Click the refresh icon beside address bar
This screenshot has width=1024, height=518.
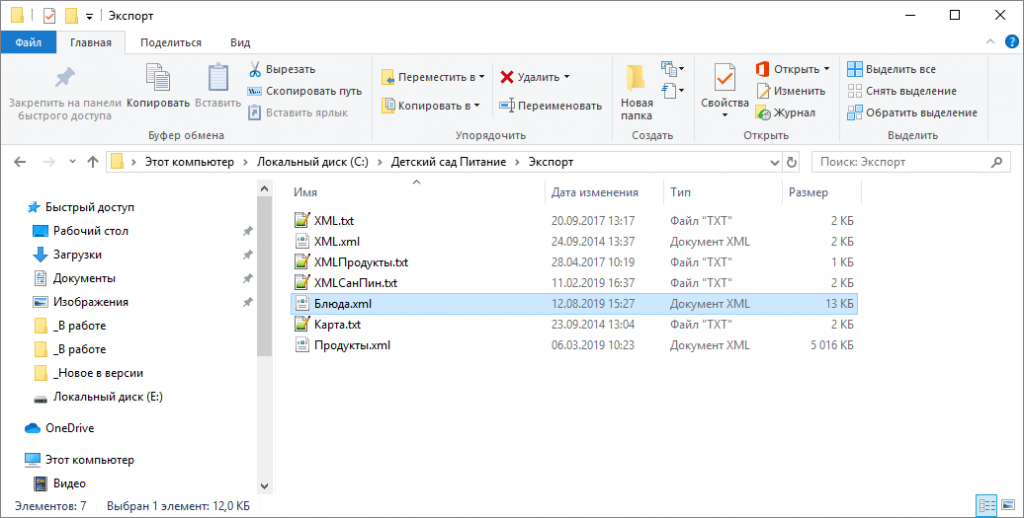point(792,161)
